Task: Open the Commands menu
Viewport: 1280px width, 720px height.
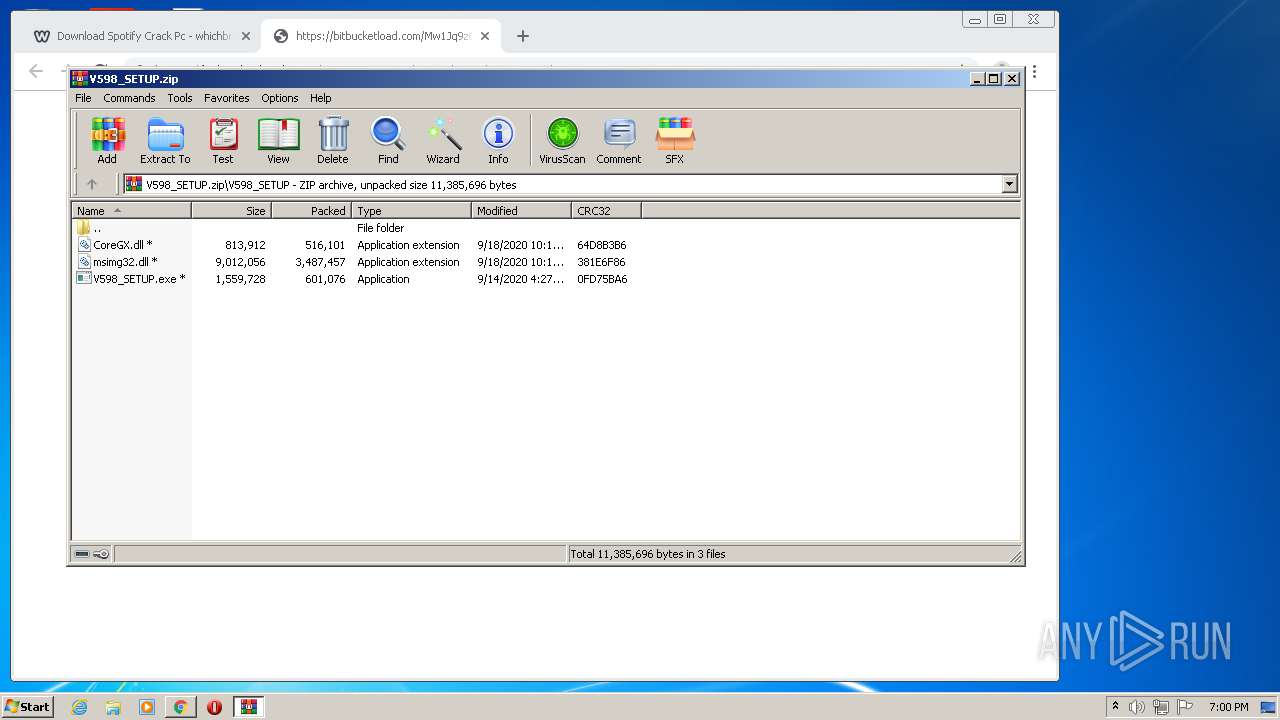Action: (x=129, y=98)
